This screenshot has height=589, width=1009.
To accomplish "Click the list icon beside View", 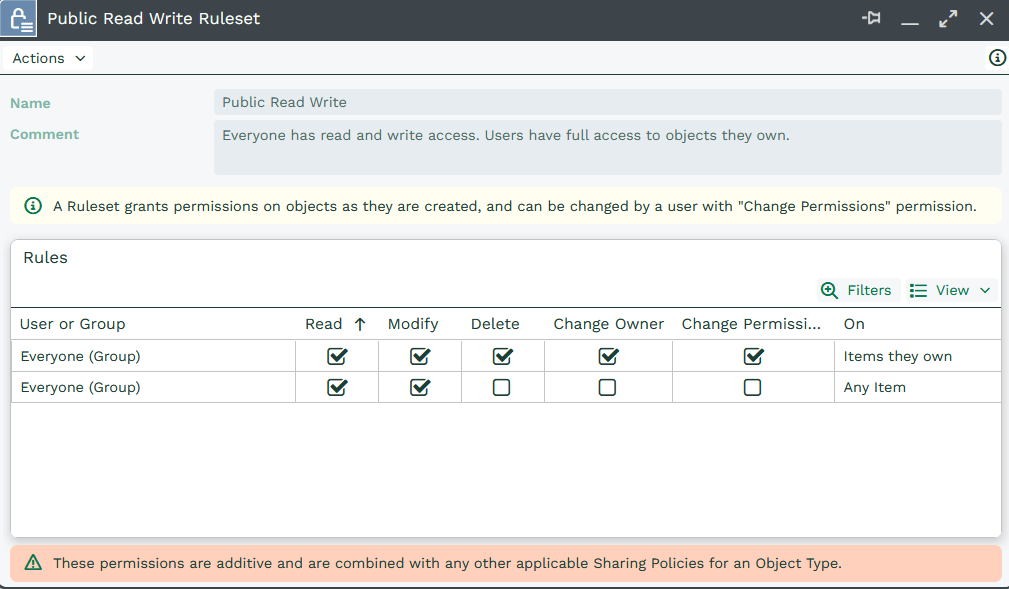I will point(918,290).
